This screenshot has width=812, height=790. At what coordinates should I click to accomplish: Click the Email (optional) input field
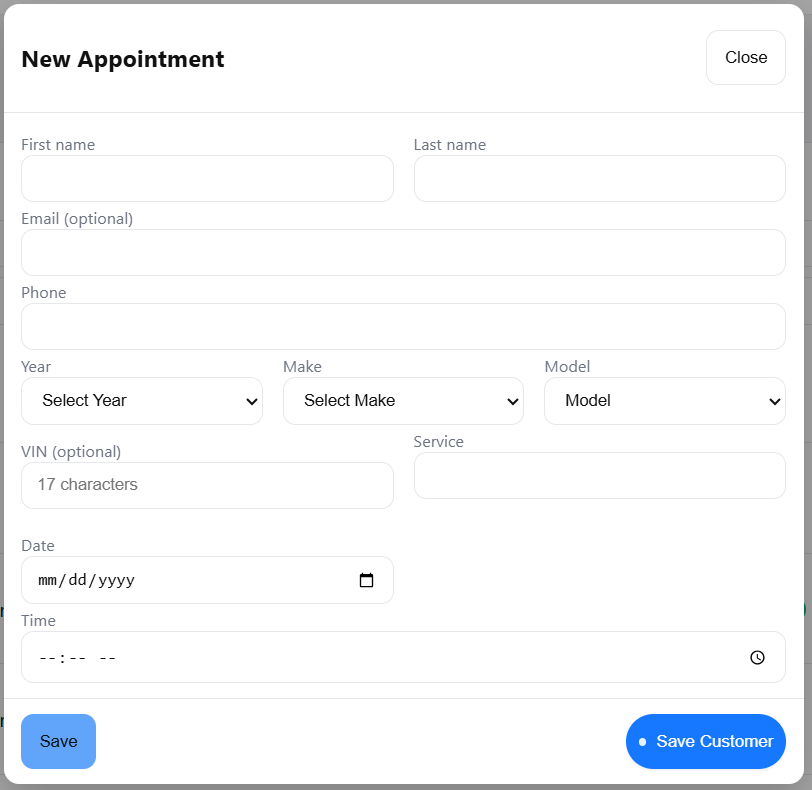pyautogui.click(x=403, y=252)
